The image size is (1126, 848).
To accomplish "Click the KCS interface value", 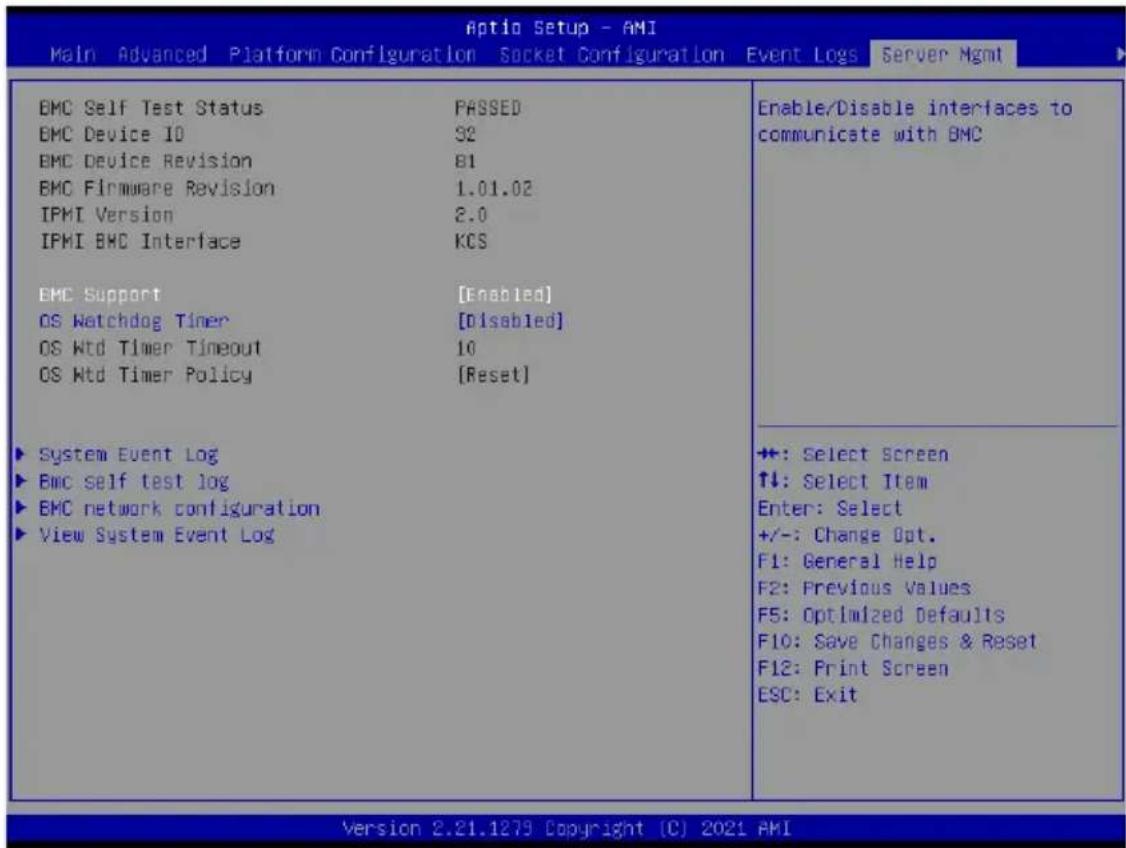I will [471, 242].
